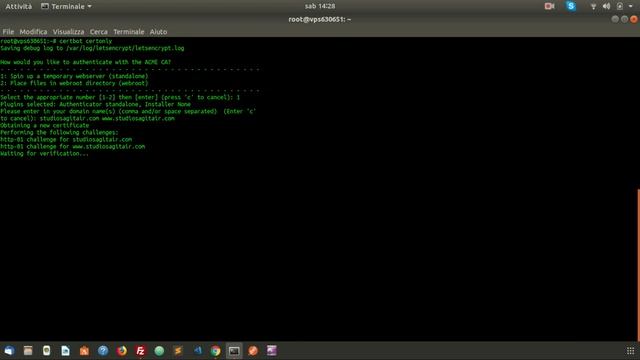Launch FileZilla from the dock

coord(140,351)
